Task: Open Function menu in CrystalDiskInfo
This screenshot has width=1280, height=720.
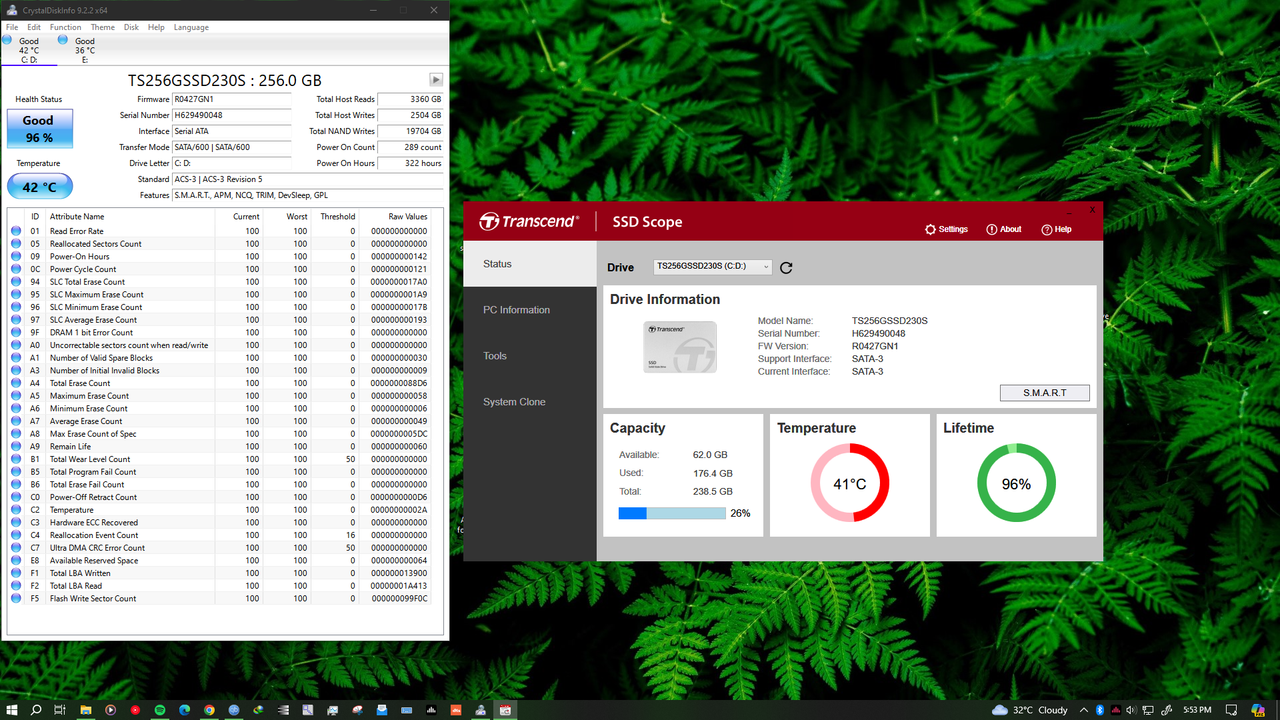Action: click(x=66, y=27)
